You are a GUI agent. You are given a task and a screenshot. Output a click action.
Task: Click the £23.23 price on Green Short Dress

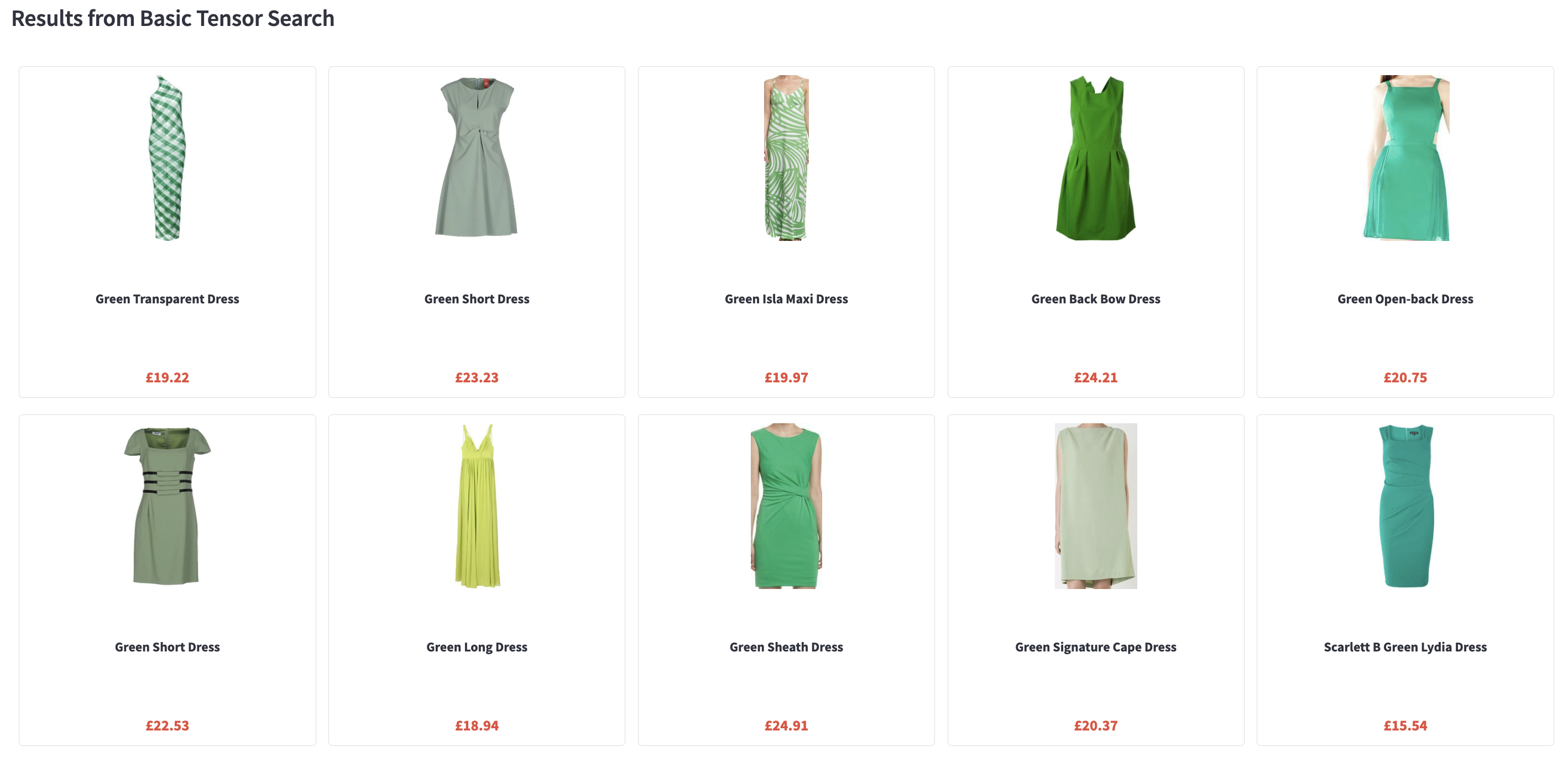[477, 377]
